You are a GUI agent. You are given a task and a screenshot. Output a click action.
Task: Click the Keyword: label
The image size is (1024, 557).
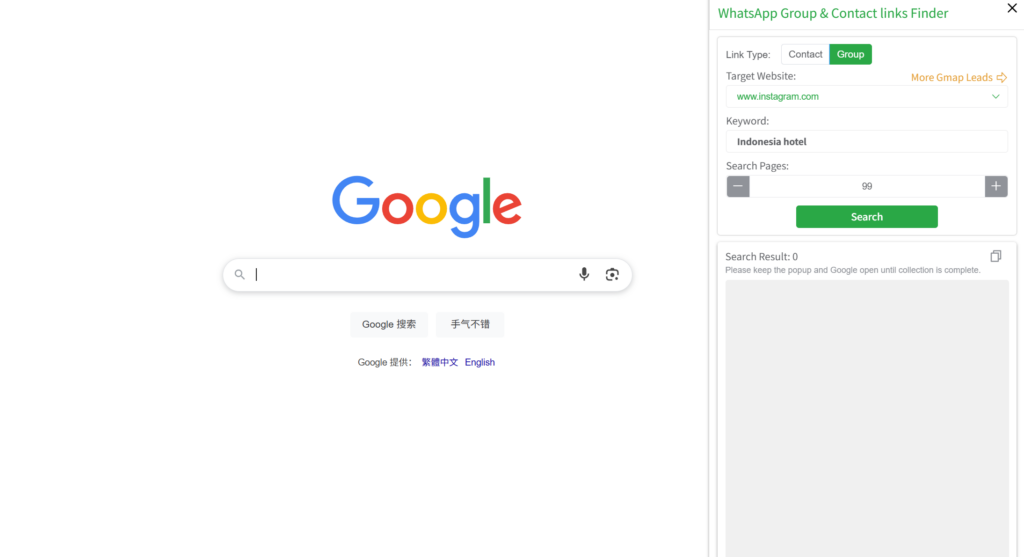747,121
